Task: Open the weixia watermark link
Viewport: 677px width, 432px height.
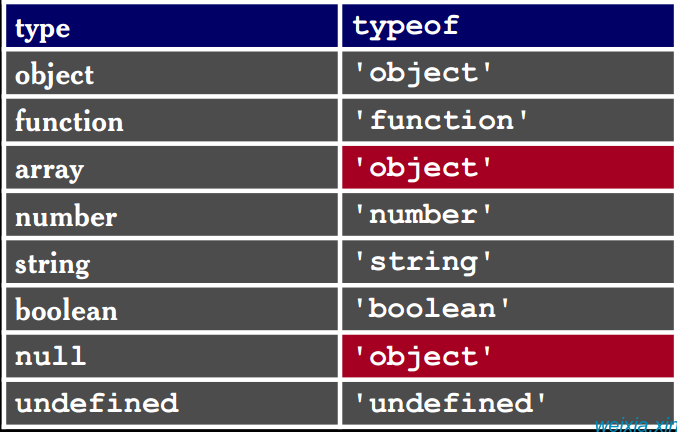Action: (x=636, y=425)
